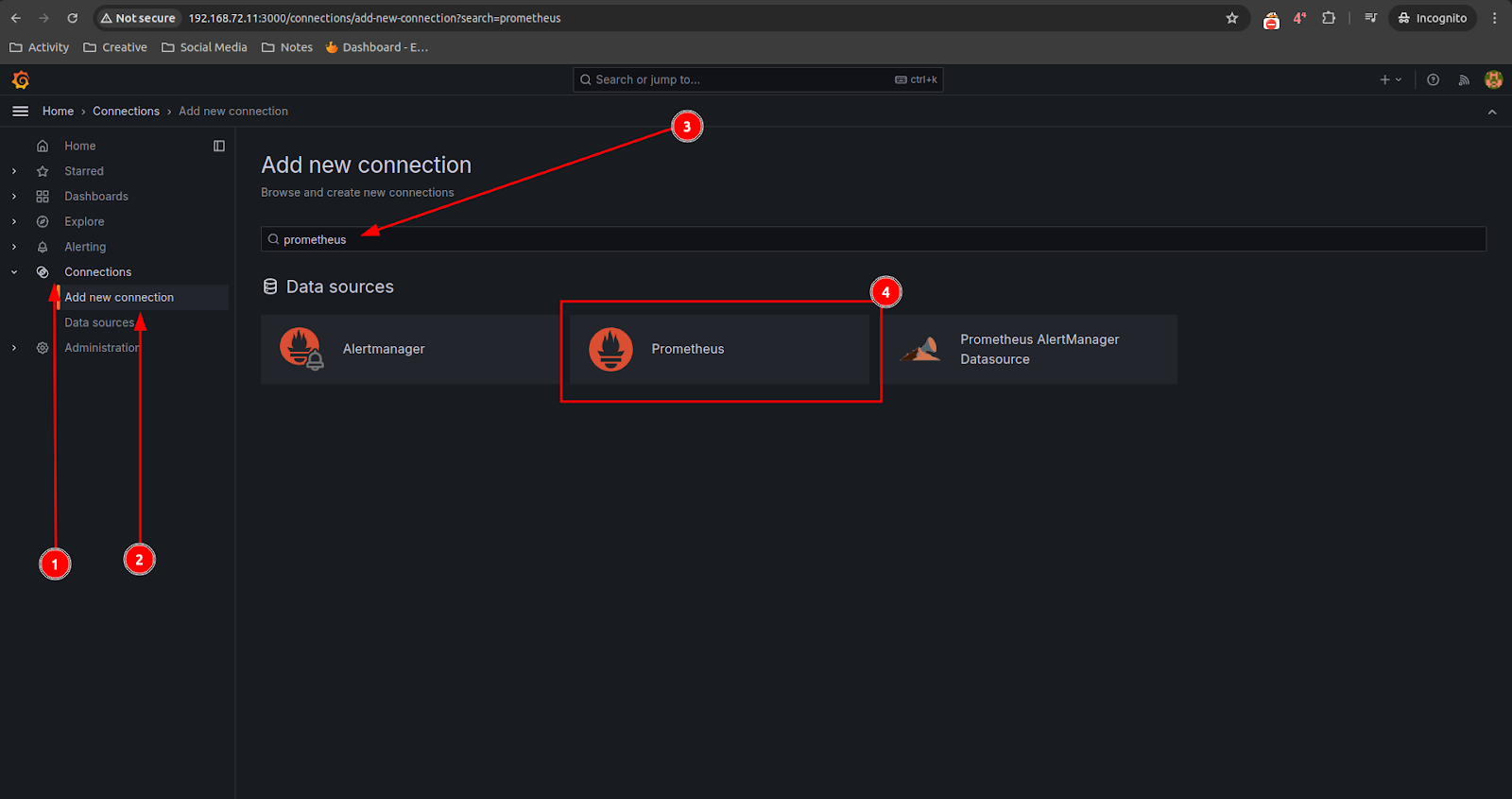The image size is (1512, 799).
Task: Open Alerting in the sidebar
Action: click(85, 247)
